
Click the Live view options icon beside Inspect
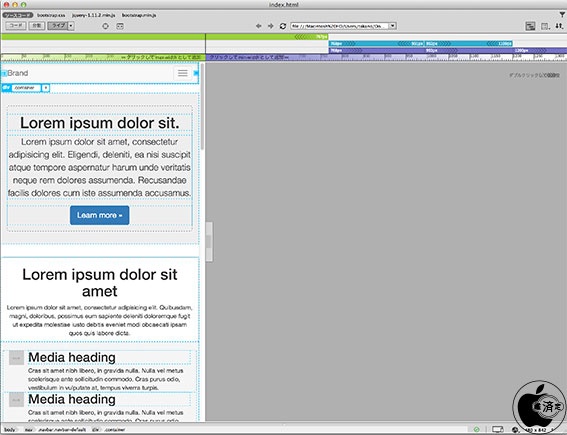(120, 26)
